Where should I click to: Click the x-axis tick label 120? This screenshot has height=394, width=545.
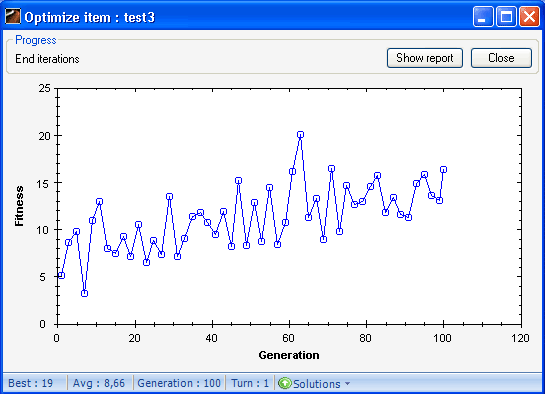[520, 338]
